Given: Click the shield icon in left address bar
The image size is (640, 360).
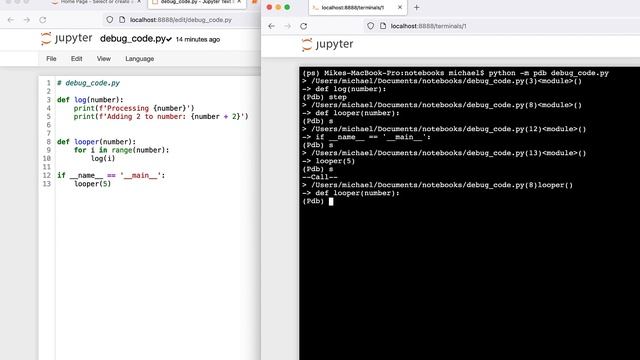Looking at the screenshot, I should [109, 20].
